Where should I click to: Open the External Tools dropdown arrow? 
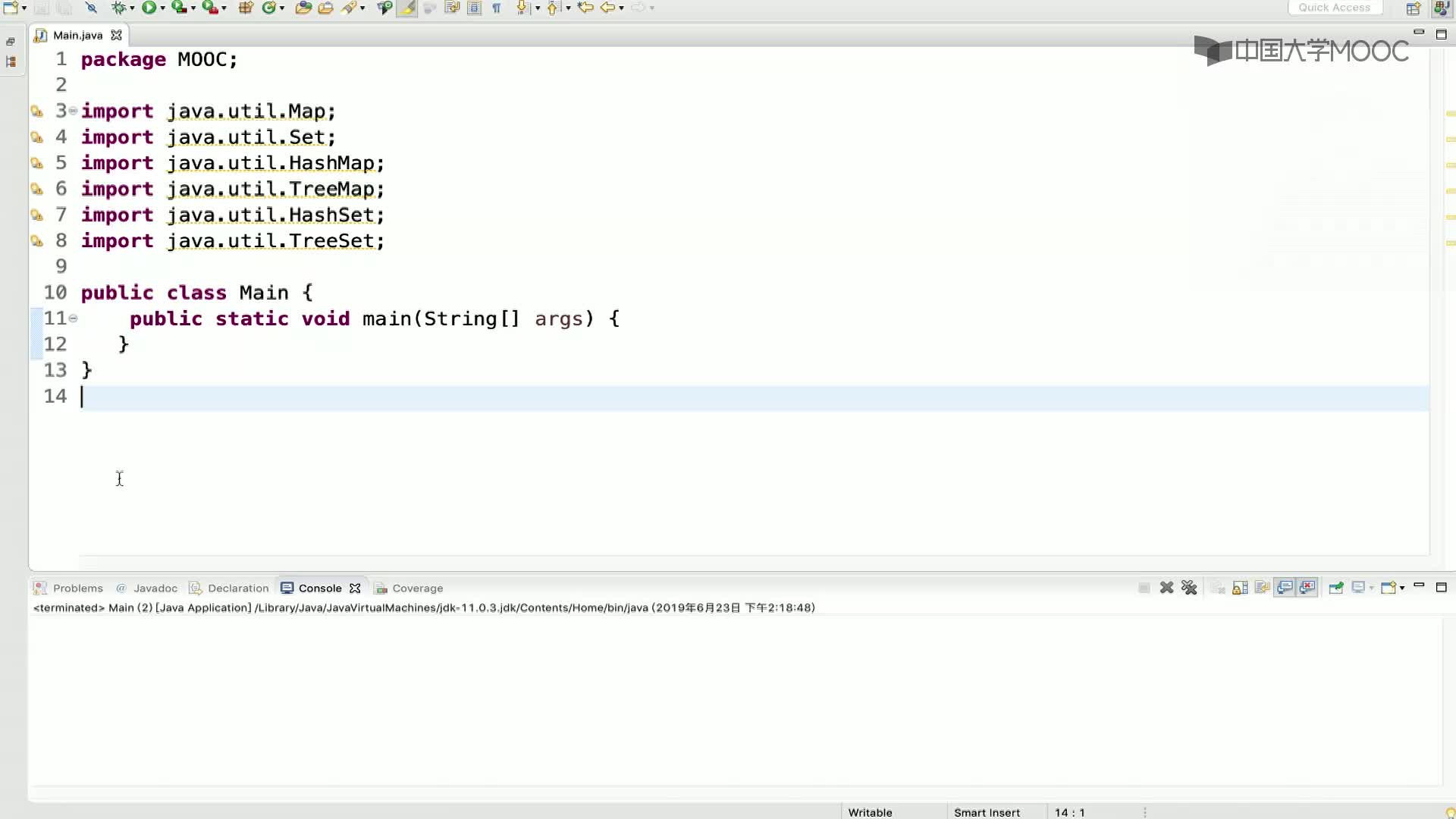224,8
